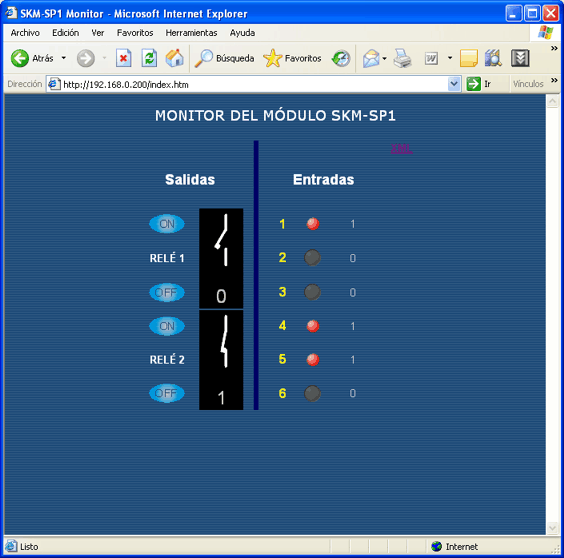Open the History clock icon
Viewport: 564px width, 558px height.
(x=341, y=58)
